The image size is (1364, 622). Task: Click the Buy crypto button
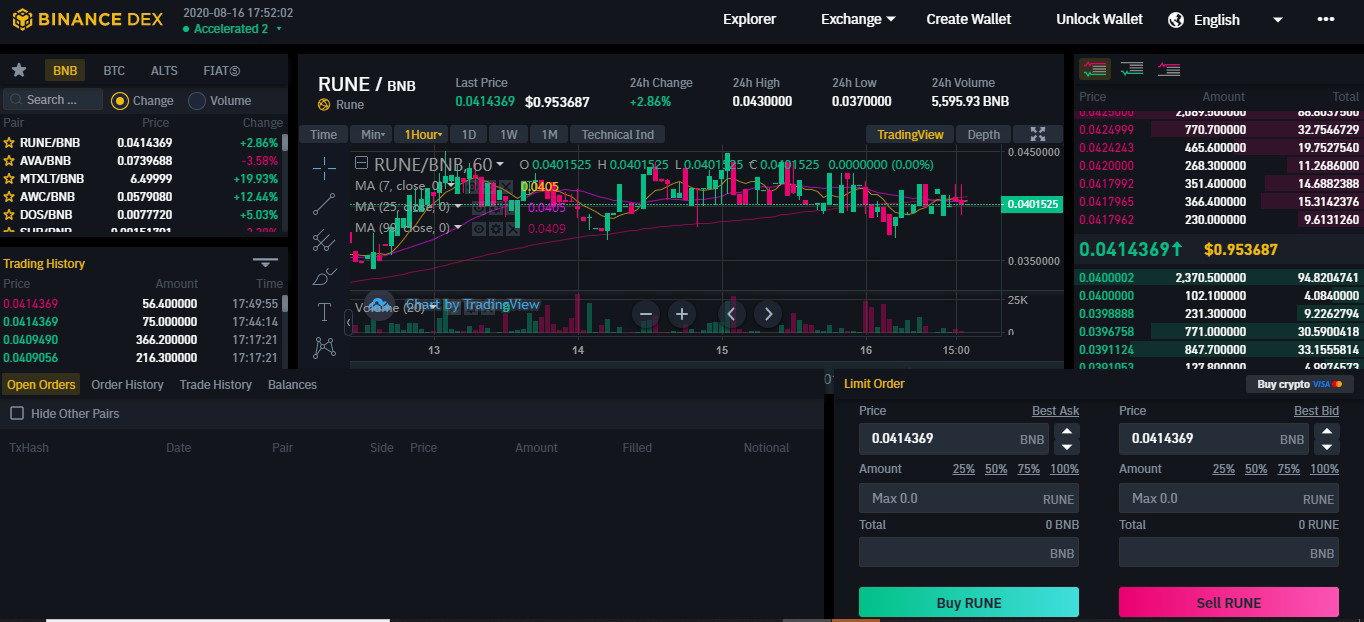tap(1300, 384)
